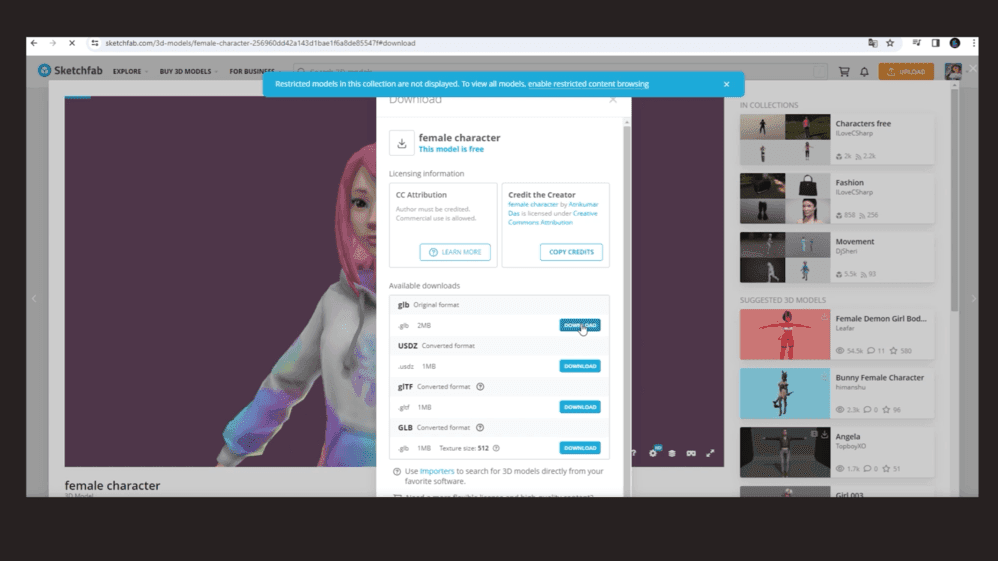This screenshot has width=998, height=561.
Task: Download the USDZ converted format
Action: point(579,366)
